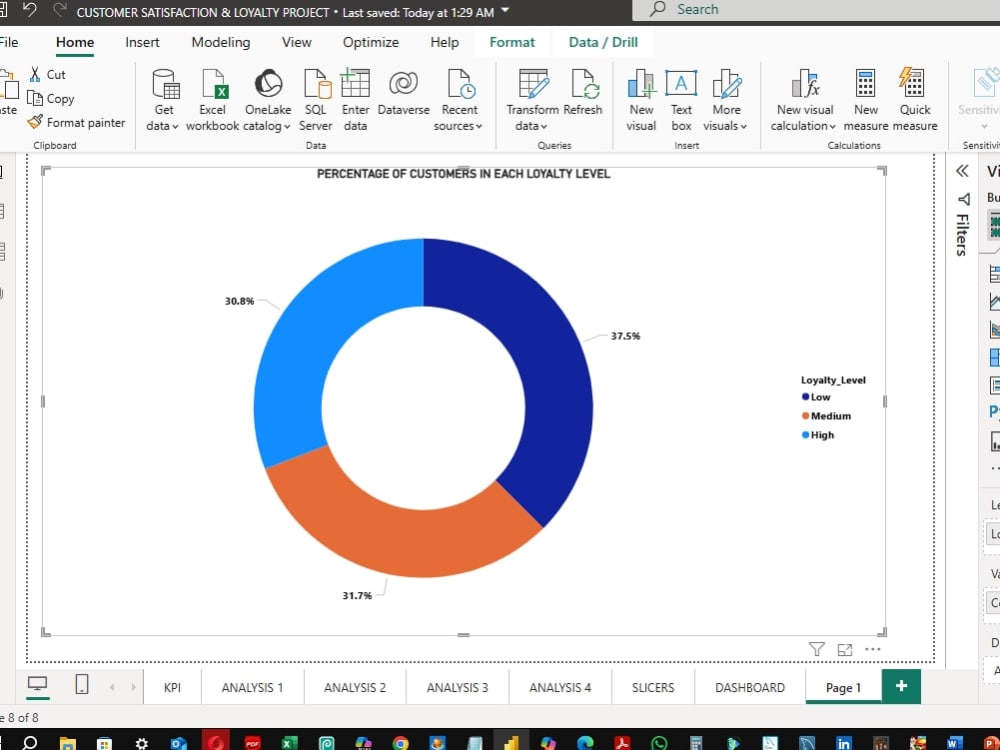Screen dimensions: 1000x750
Task: Click the light blue High donut segment
Action: tap(303, 338)
